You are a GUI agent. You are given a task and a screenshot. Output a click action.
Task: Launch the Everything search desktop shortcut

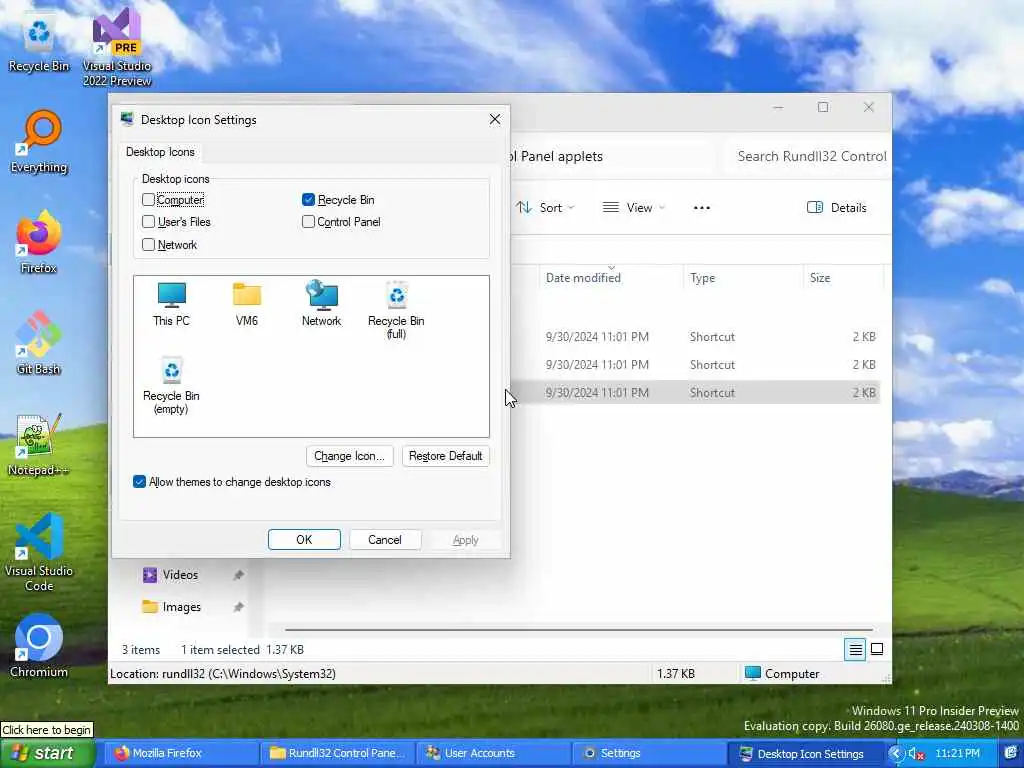coord(39,142)
